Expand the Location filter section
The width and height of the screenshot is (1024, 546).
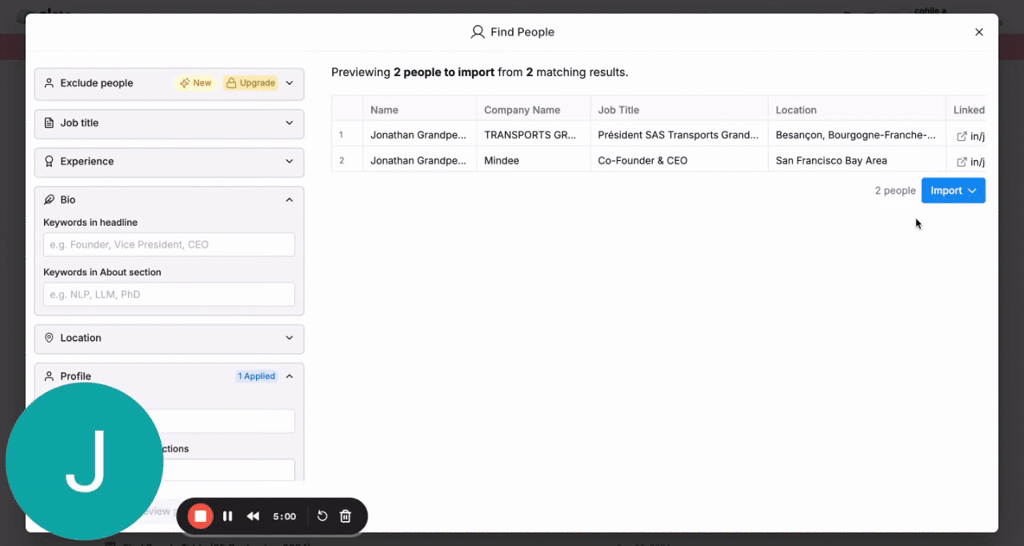pyautogui.click(x=290, y=338)
